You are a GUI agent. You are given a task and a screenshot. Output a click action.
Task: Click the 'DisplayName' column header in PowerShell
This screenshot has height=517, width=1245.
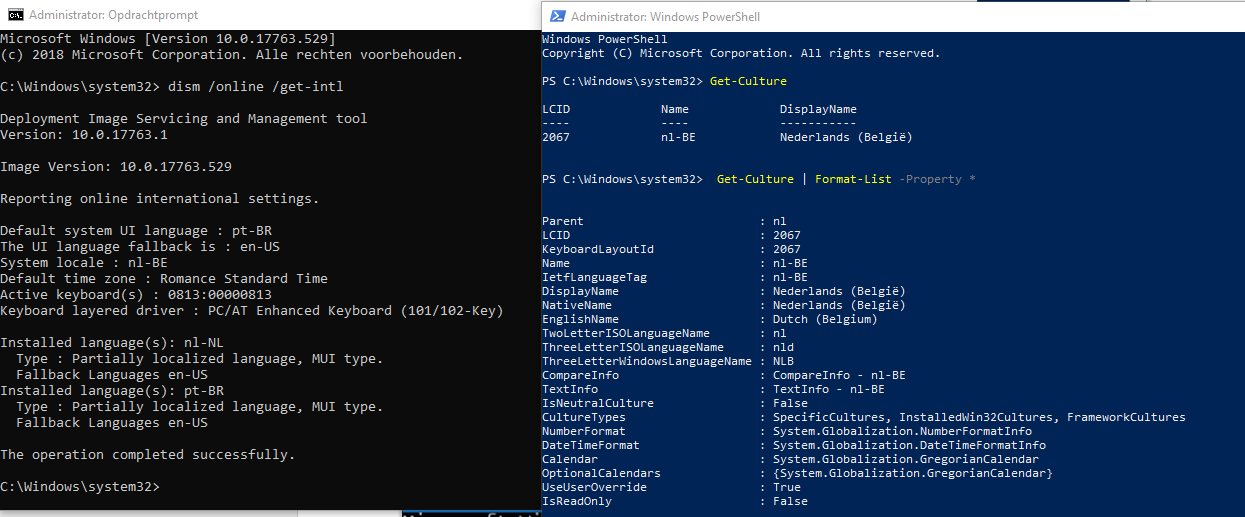(x=818, y=109)
